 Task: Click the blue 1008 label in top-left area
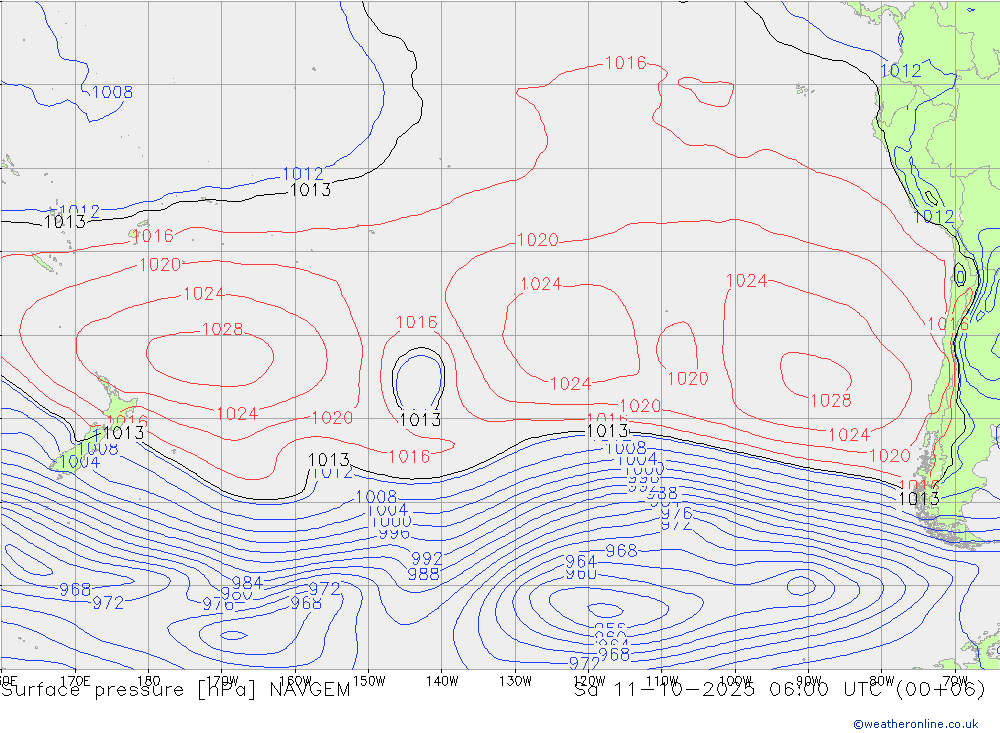(112, 92)
